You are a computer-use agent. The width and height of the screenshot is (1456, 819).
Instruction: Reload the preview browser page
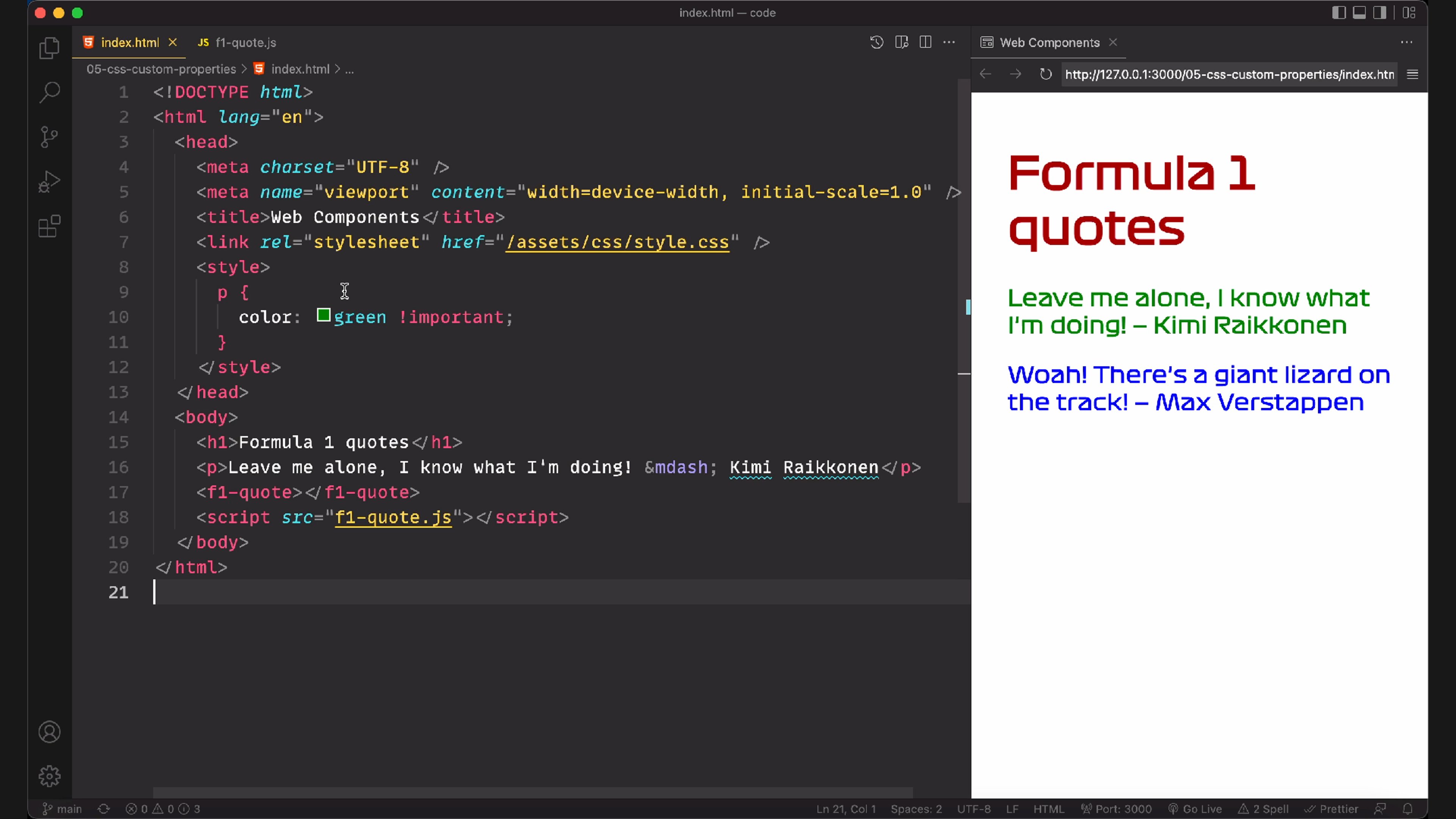[x=1046, y=75]
